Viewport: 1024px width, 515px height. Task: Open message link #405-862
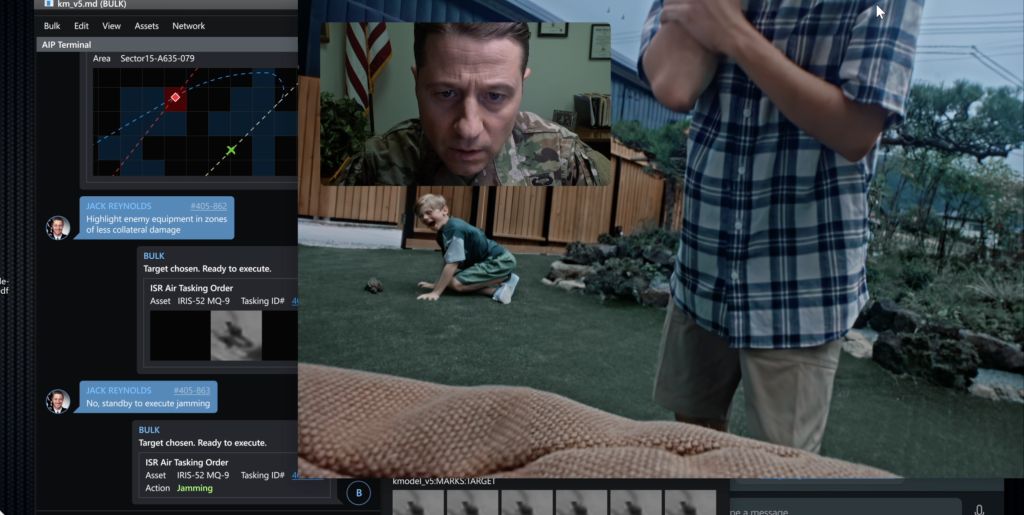click(x=208, y=206)
